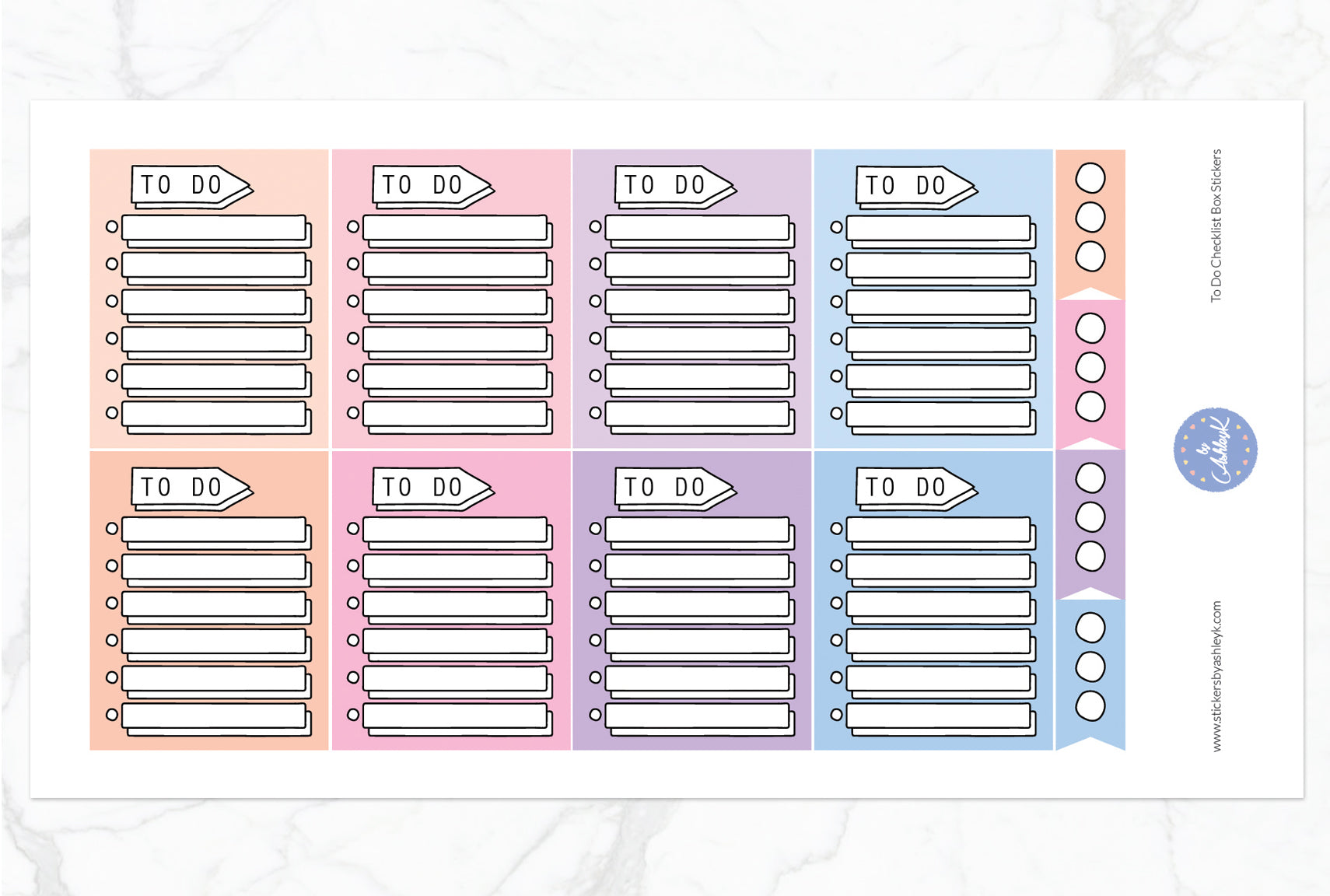The image size is (1330, 896).
Task: Click the last line in bottom peach box
Action: coord(215,716)
